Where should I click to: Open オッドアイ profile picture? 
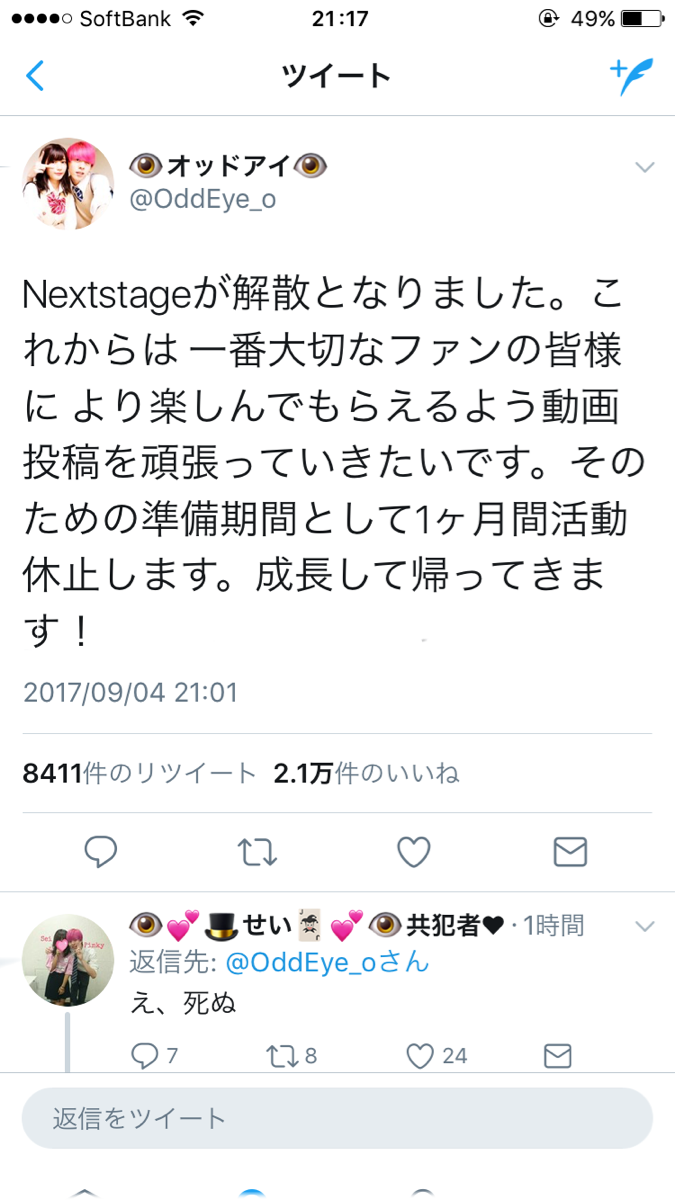click(68, 184)
